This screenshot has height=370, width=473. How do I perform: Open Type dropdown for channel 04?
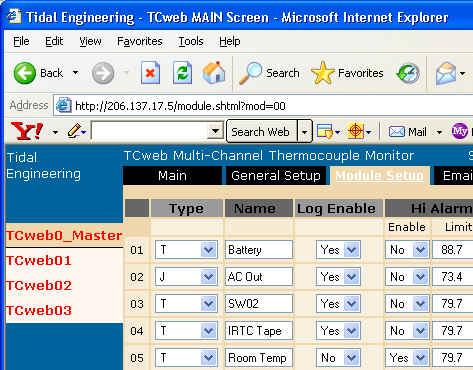coord(209,331)
